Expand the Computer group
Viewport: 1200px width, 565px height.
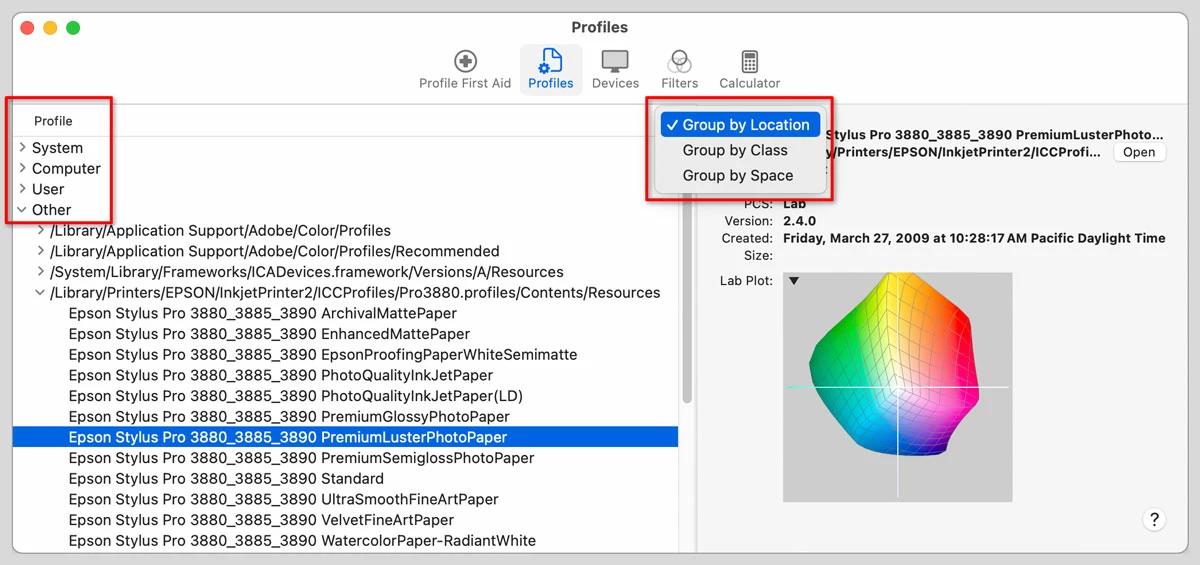coord(23,168)
